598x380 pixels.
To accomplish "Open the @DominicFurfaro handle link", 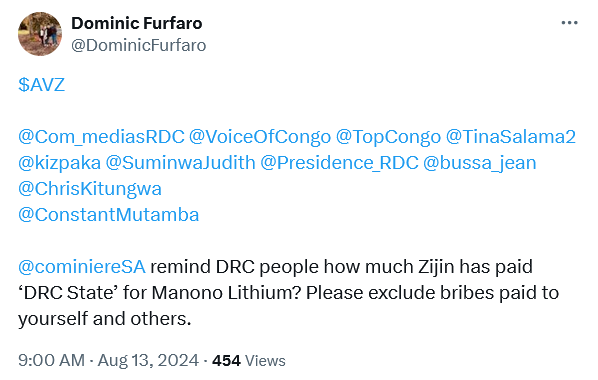I will point(139,45).
